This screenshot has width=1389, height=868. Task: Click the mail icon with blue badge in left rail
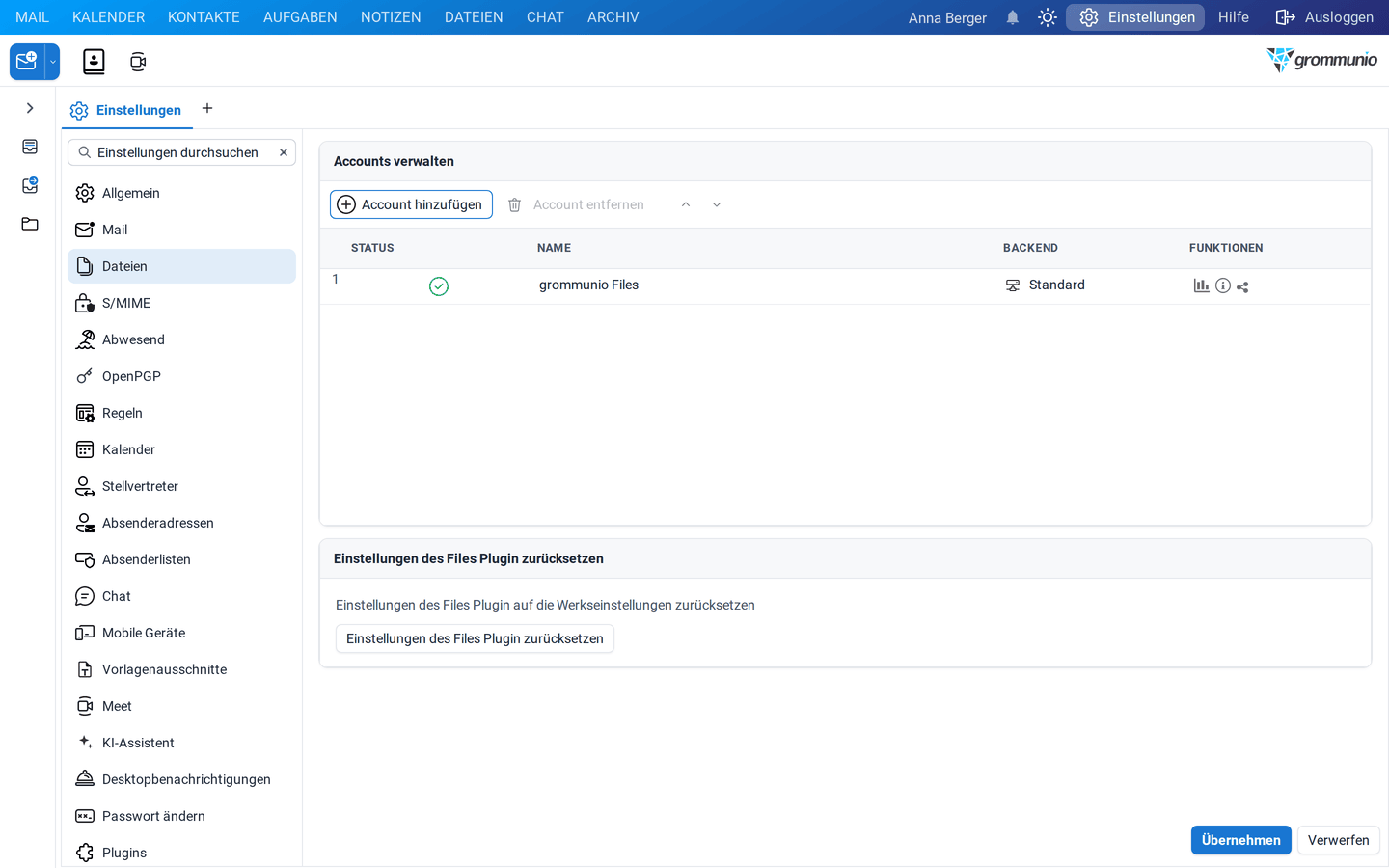30,185
